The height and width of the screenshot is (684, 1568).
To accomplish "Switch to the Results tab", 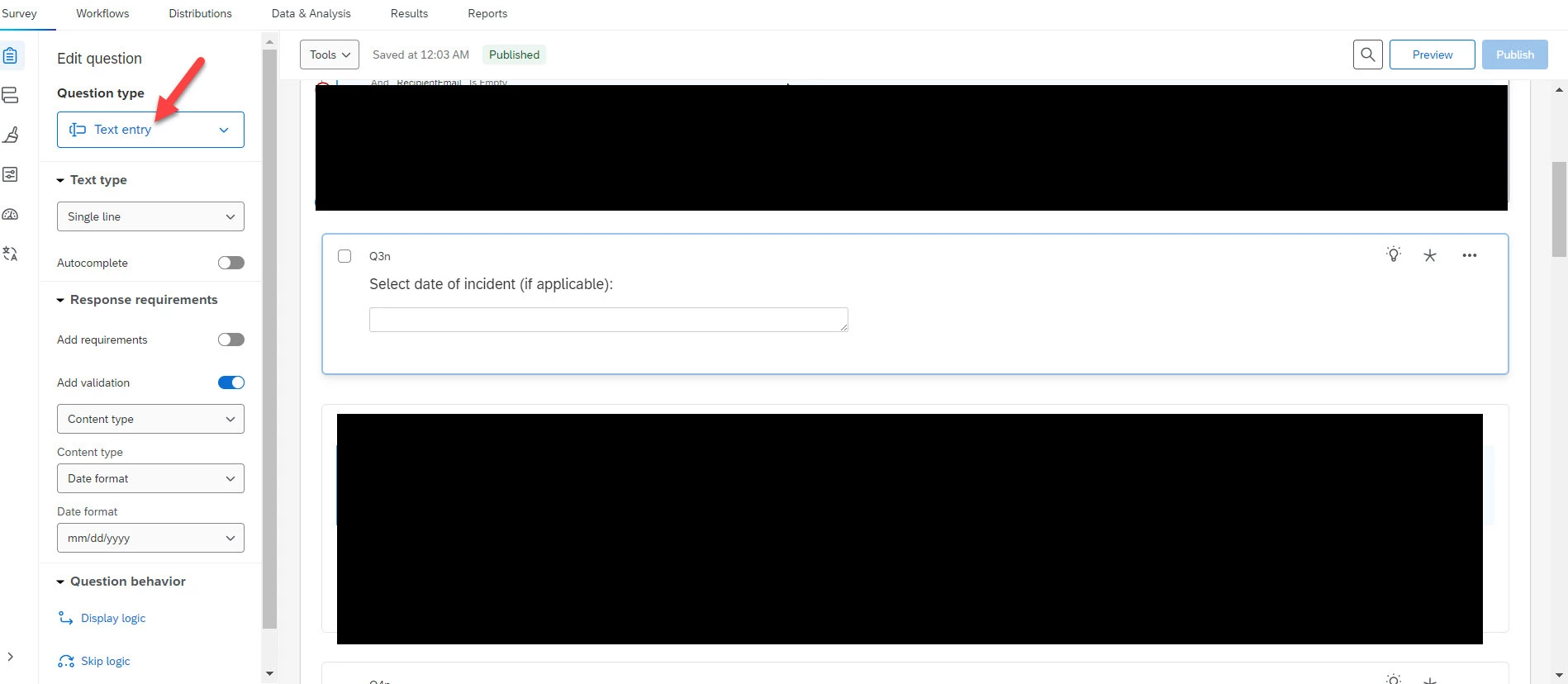I will click(409, 13).
